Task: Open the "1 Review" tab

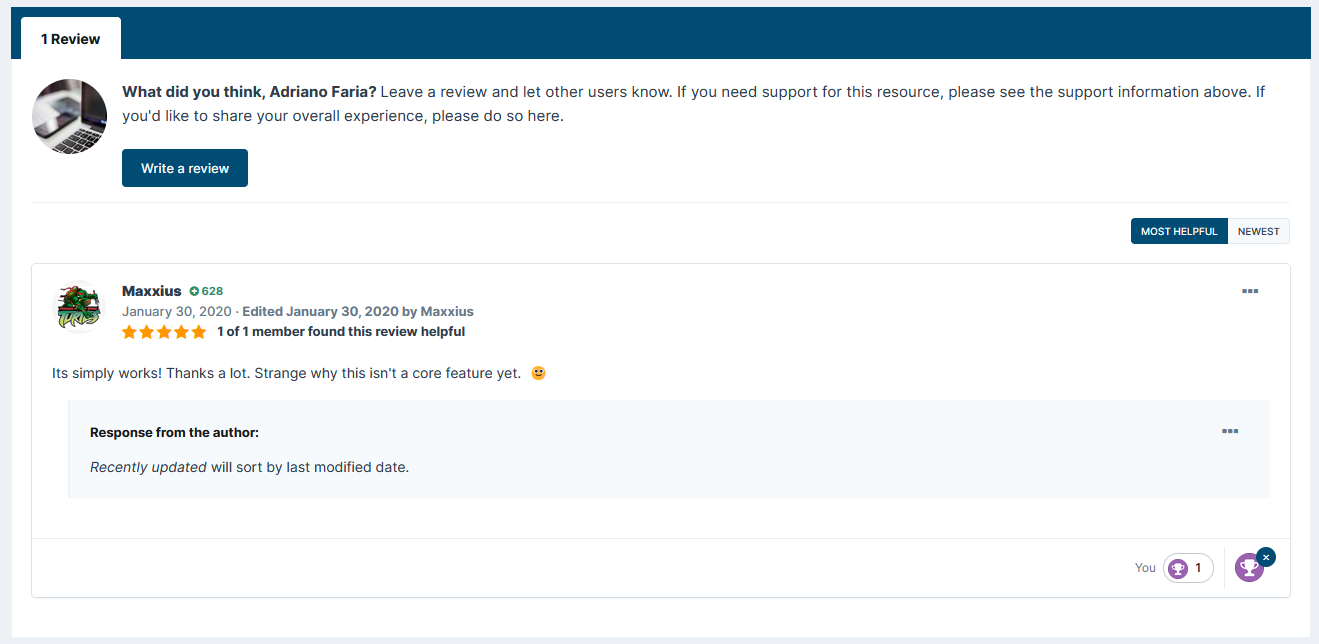Action: pyautogui.click(x=71, y=39)
